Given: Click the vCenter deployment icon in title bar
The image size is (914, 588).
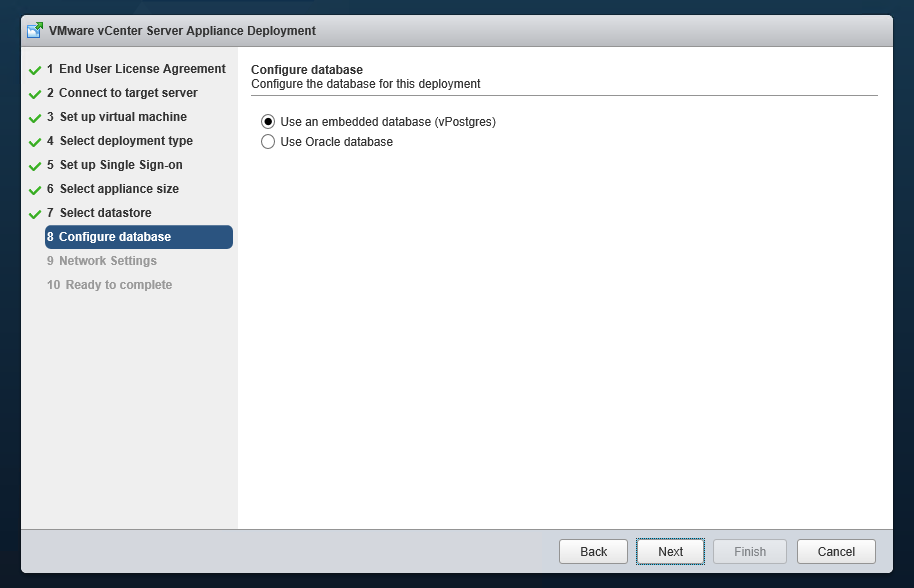Looking at the screenshot, I should 35,30.
